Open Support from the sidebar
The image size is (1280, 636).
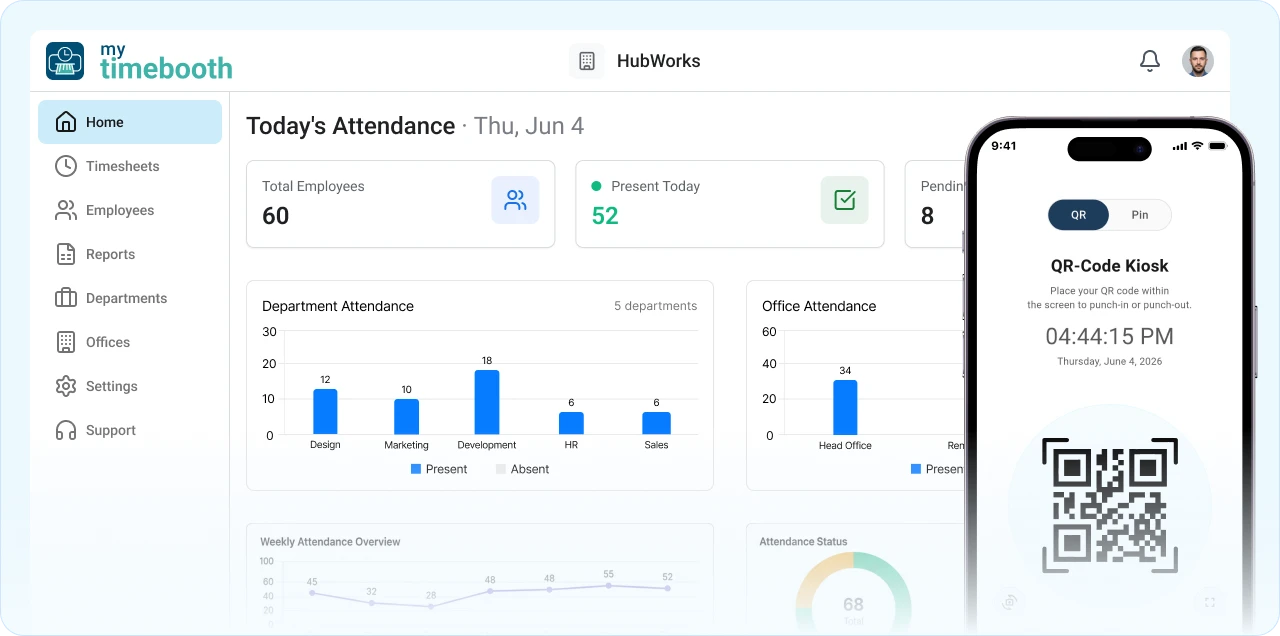130,430
